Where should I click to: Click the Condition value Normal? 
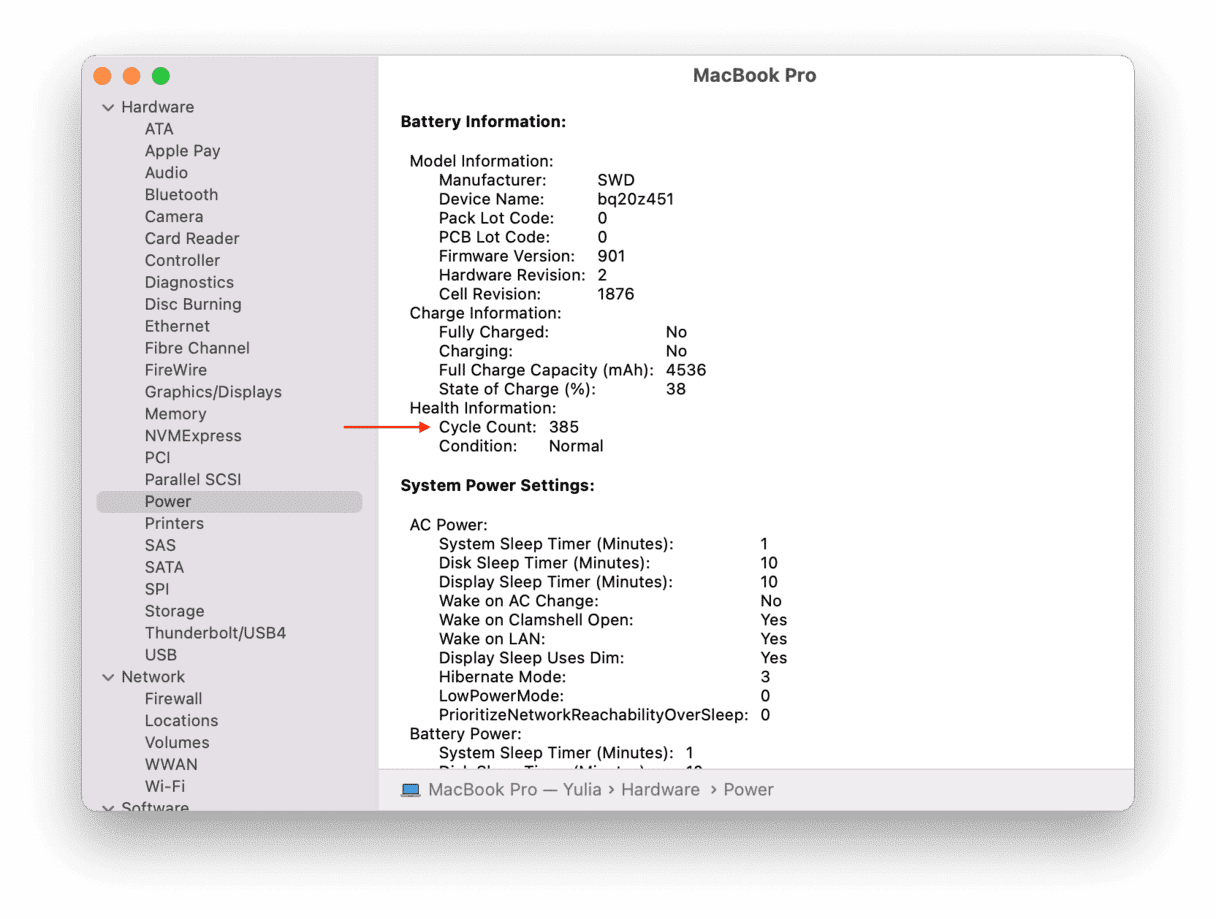click(x=576, y=447)
